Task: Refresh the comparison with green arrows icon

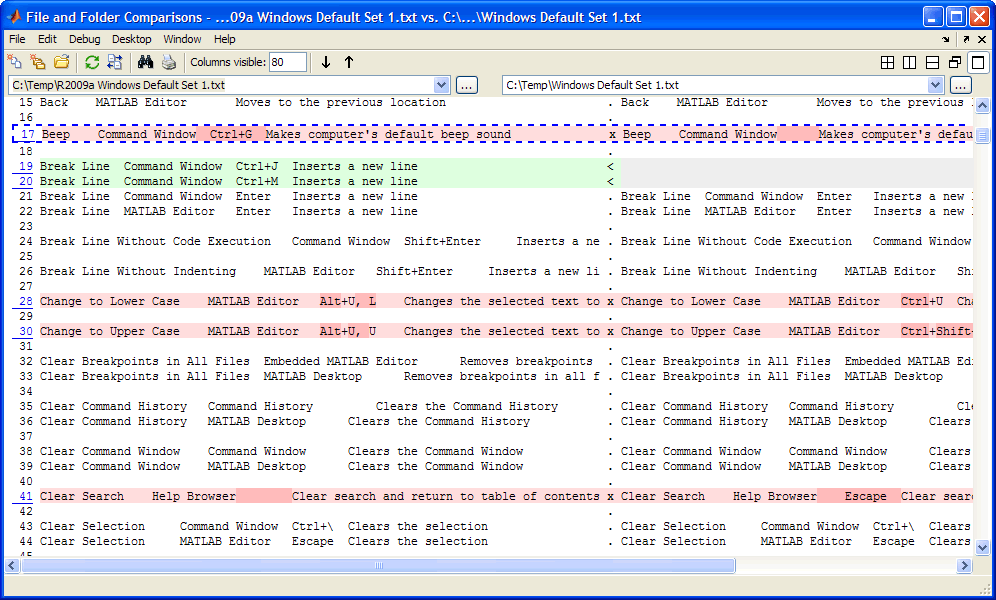Action: (x=92, y=62)
